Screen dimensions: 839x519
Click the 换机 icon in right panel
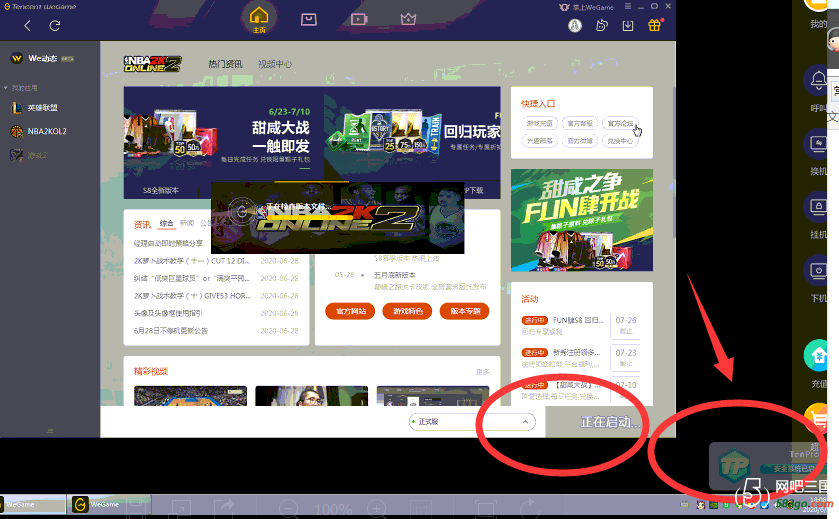point(818,144)
